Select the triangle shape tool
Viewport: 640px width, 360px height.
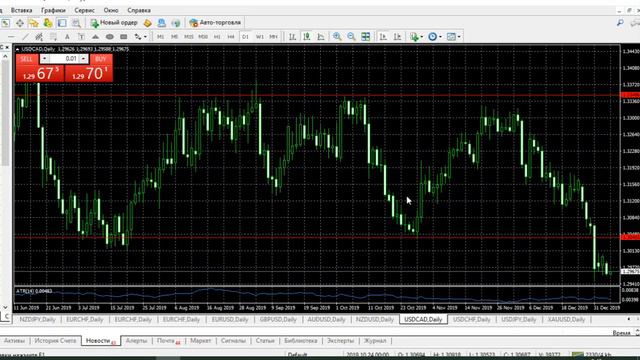[95, 37]
